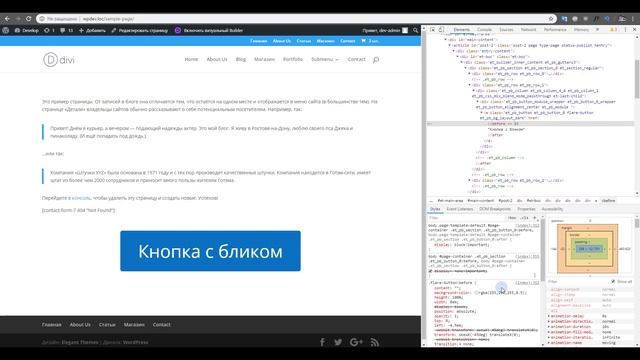Open the RSS feed icon in footer
The image size is (640, 360).
click(x=375, y=342)
